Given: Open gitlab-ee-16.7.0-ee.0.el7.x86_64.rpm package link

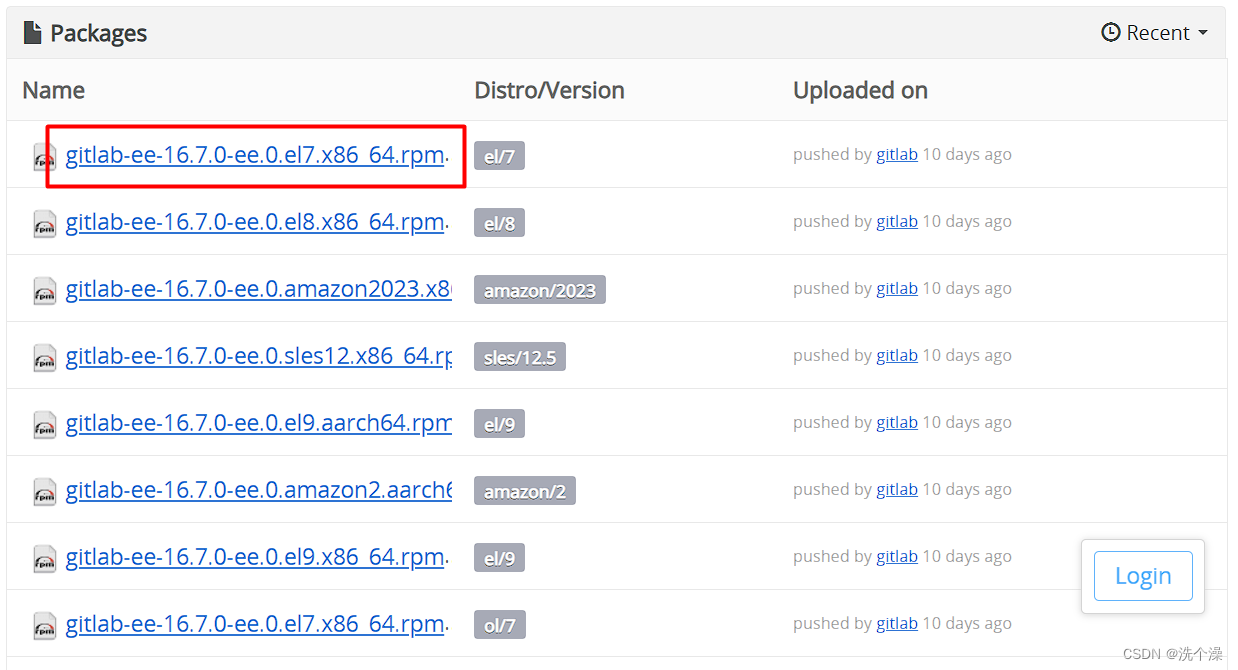Looking at the screenshot, I should pyautogui.click(x=253, y=155).
